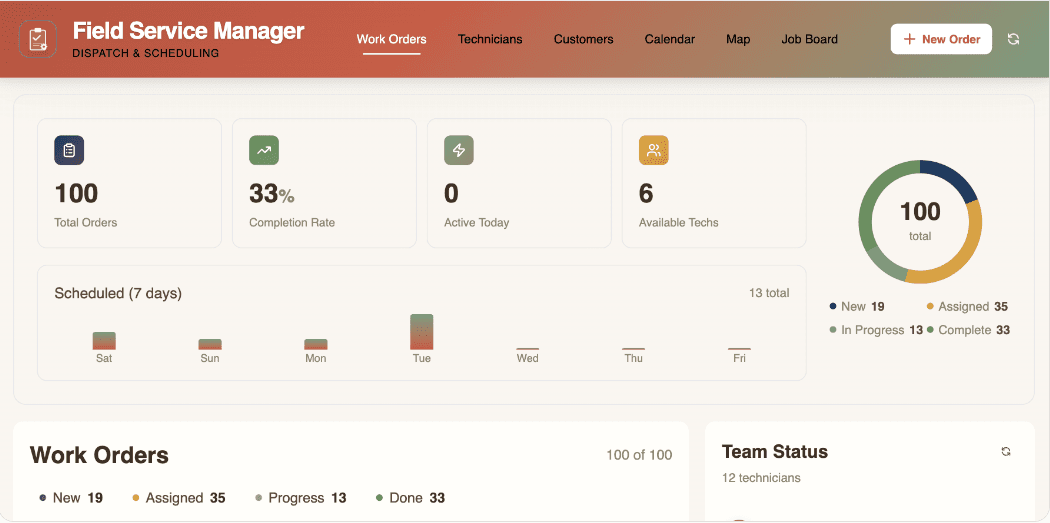Click the Sunday bar in Scheduled chart

click(x=210, y=344)
